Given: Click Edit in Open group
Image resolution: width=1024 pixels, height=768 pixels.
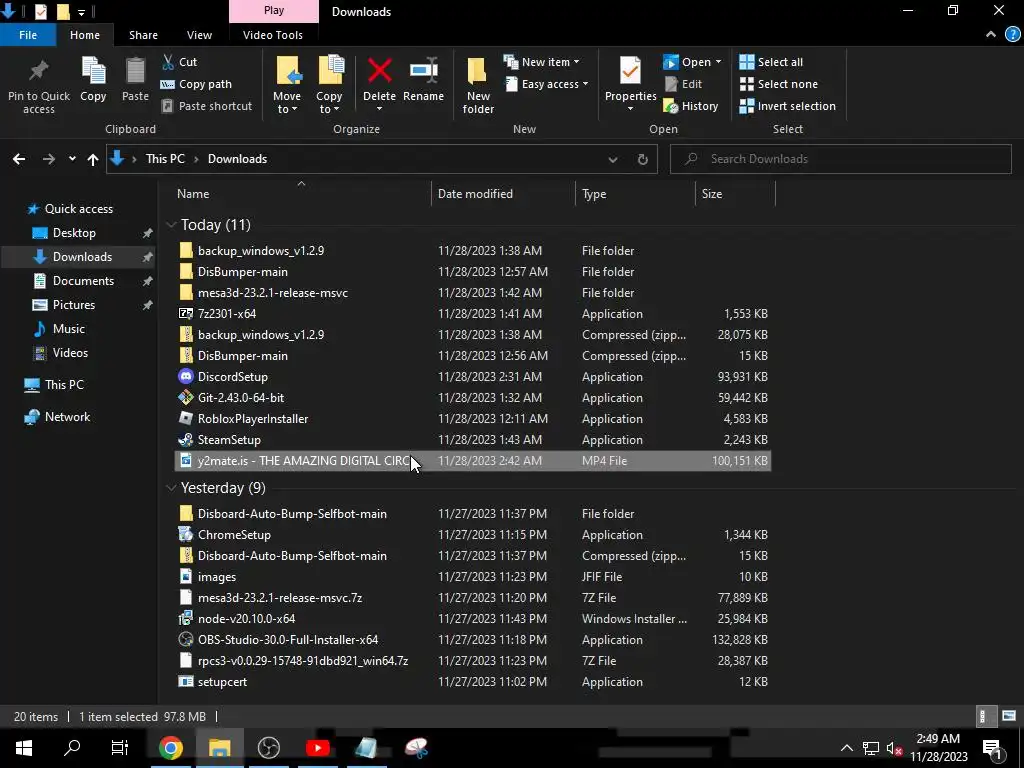Looking at the screenshot, I should 683,84.
